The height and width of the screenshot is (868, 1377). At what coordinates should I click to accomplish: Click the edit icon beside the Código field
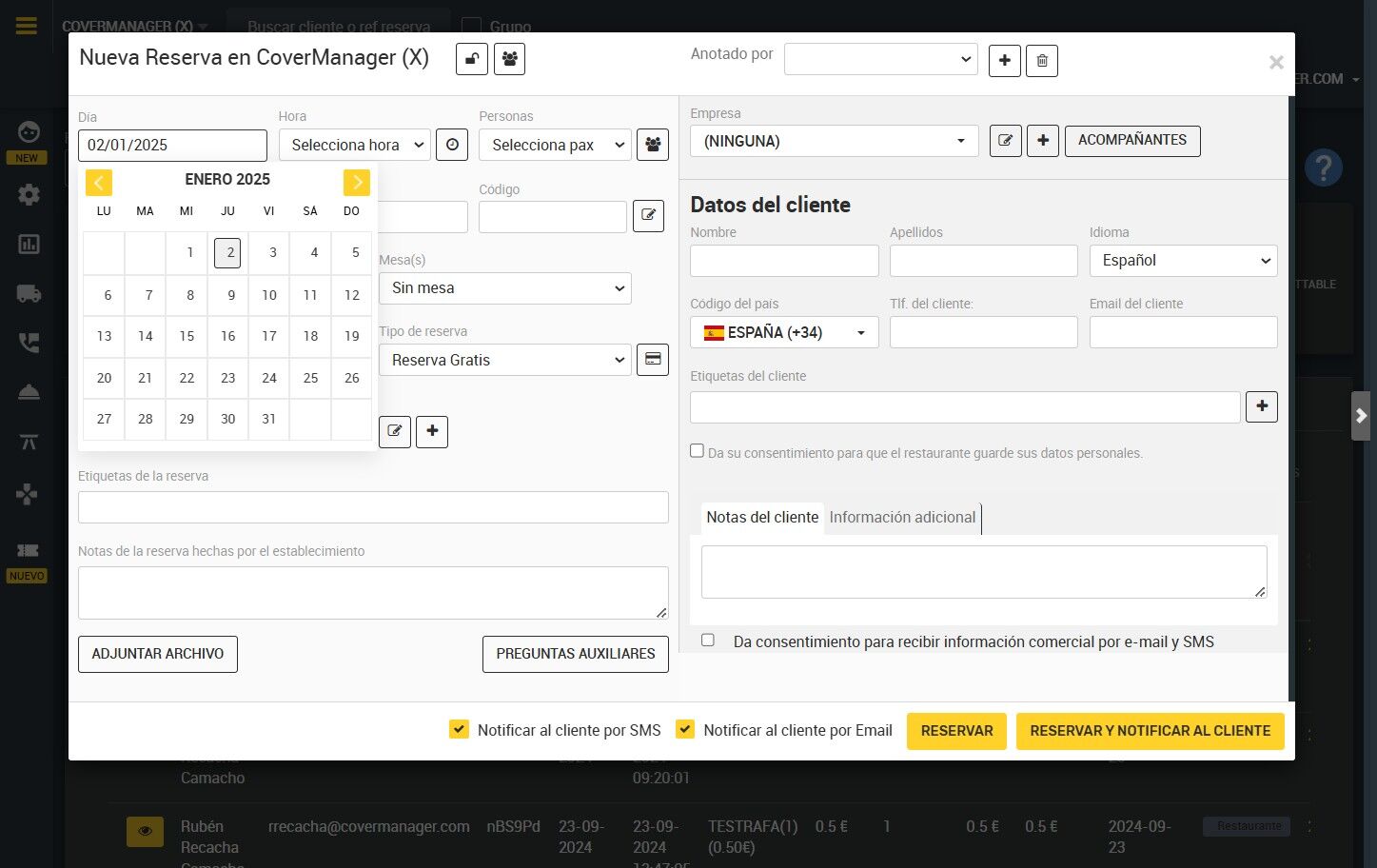point(648,216)
